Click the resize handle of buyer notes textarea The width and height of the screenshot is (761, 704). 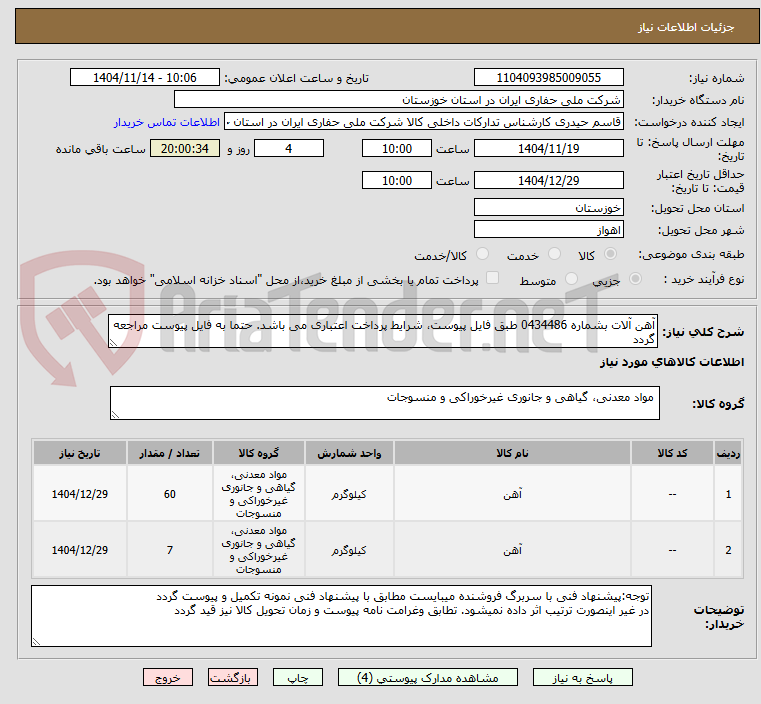tap(36, 641)
